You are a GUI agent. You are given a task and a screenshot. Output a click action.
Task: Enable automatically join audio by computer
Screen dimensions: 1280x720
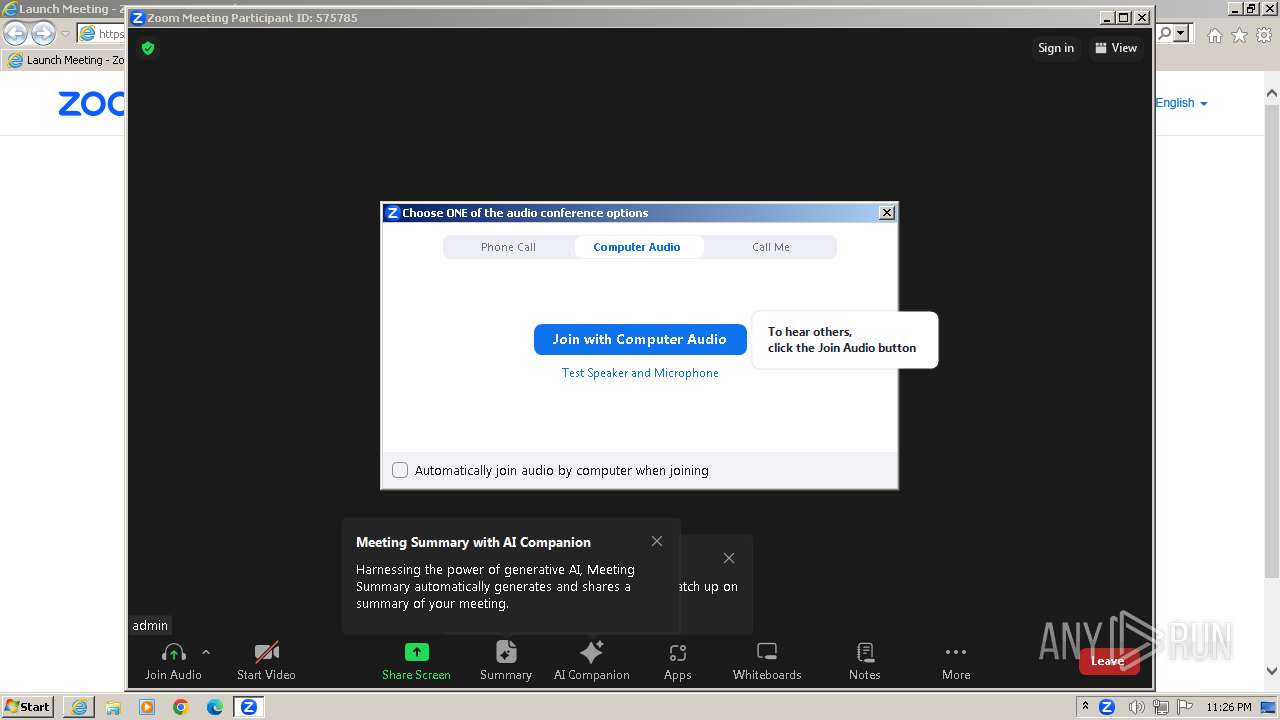pyautogui.click(x=400, y=470)
